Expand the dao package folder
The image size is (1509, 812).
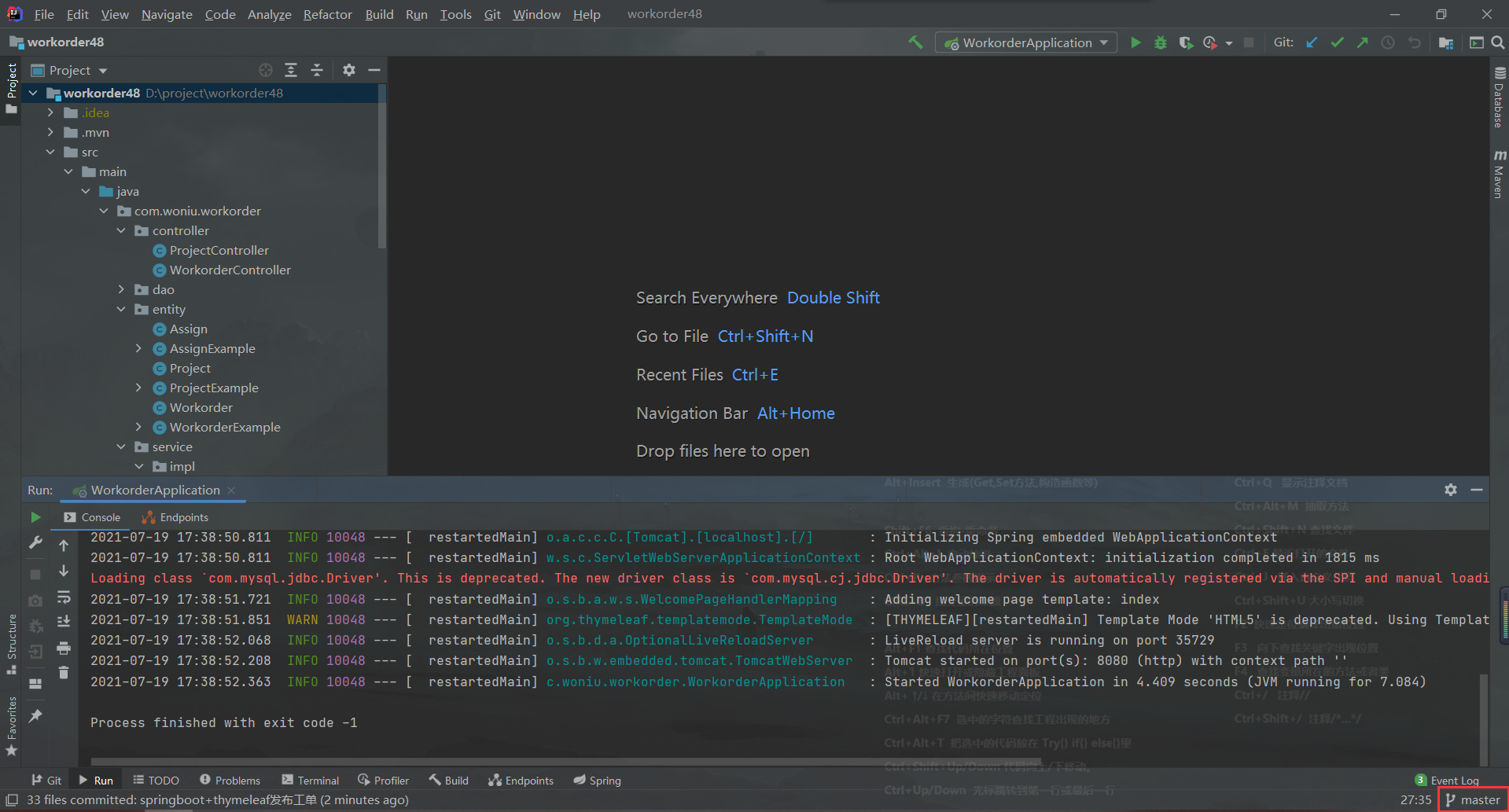tap(121, 289)
